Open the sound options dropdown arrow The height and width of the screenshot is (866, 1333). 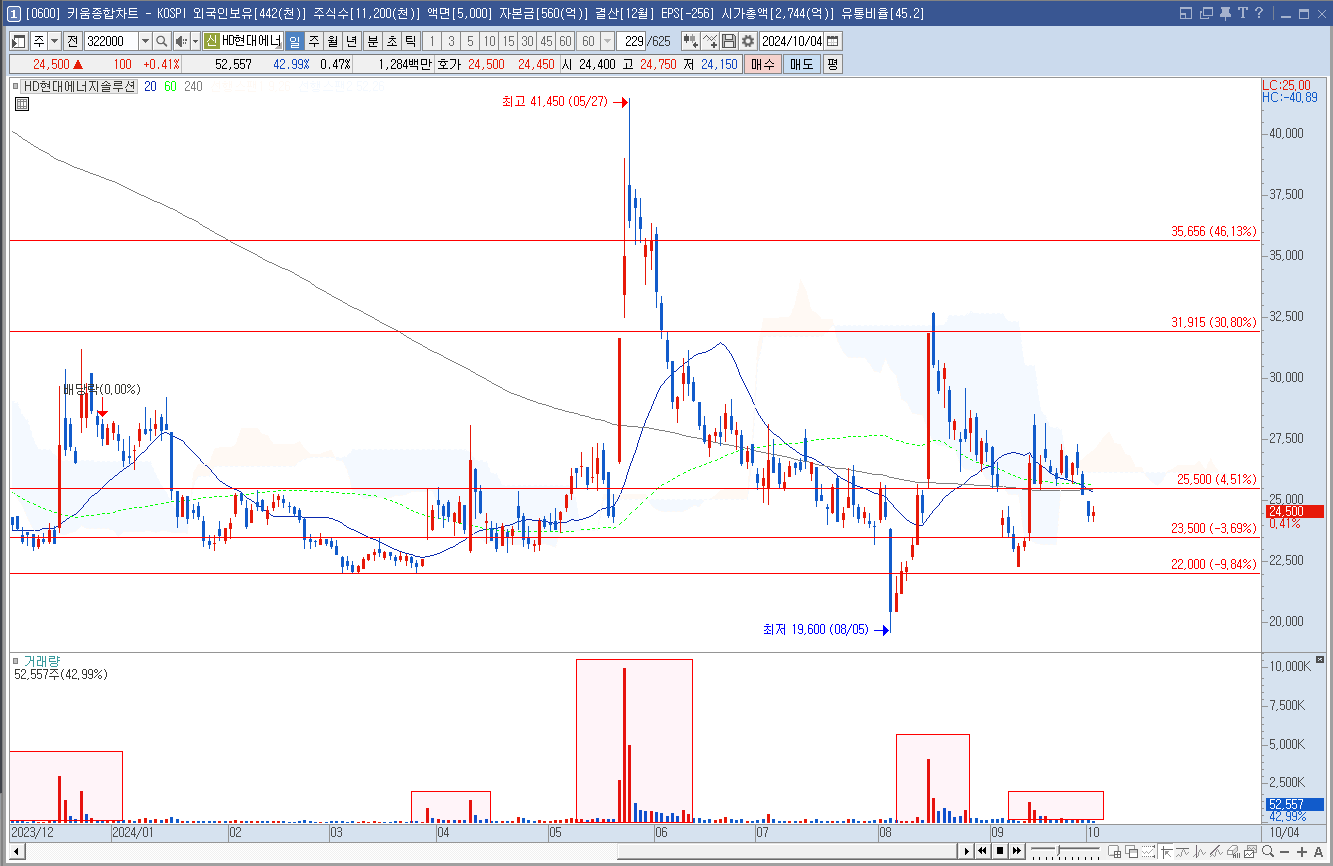[195, 41]
